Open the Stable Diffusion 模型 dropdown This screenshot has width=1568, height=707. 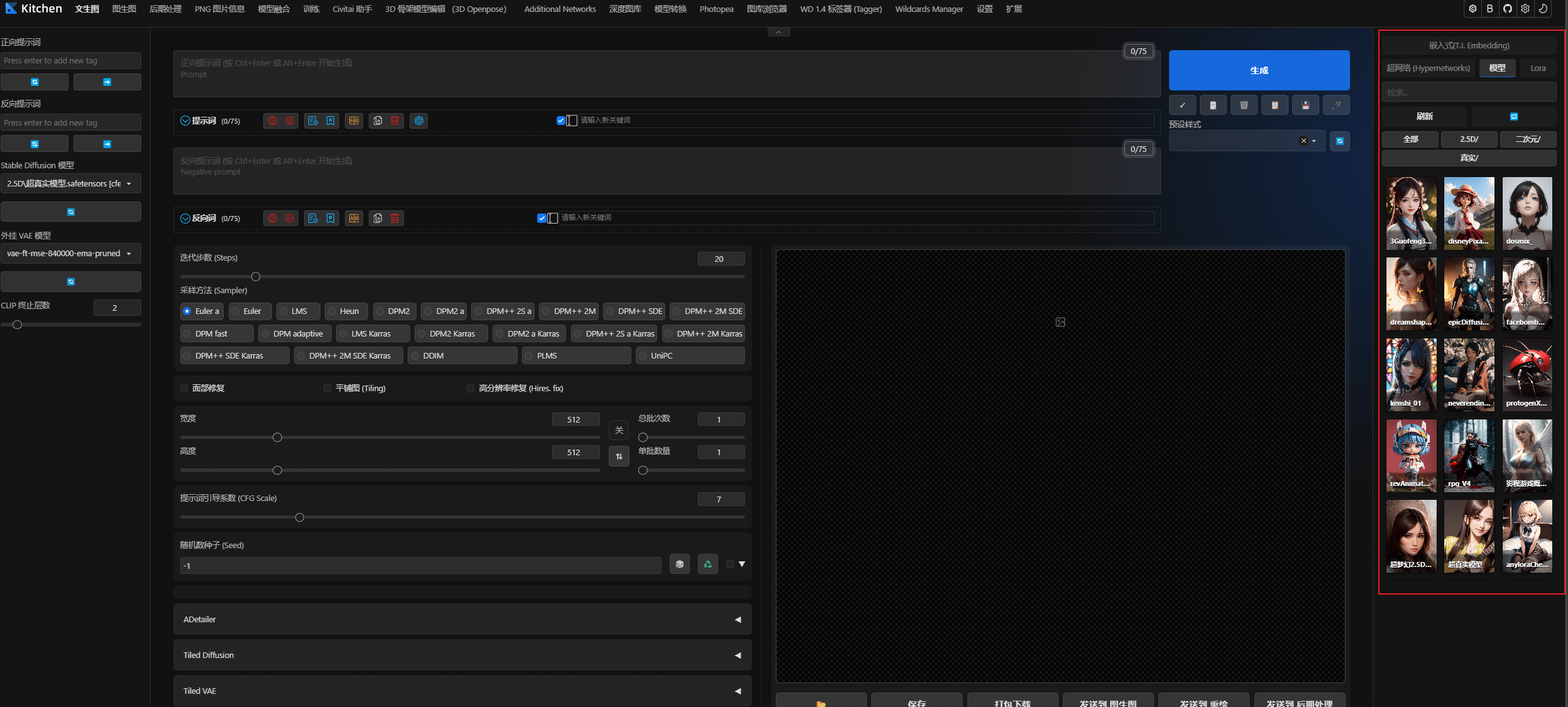[x=70, y=184]
